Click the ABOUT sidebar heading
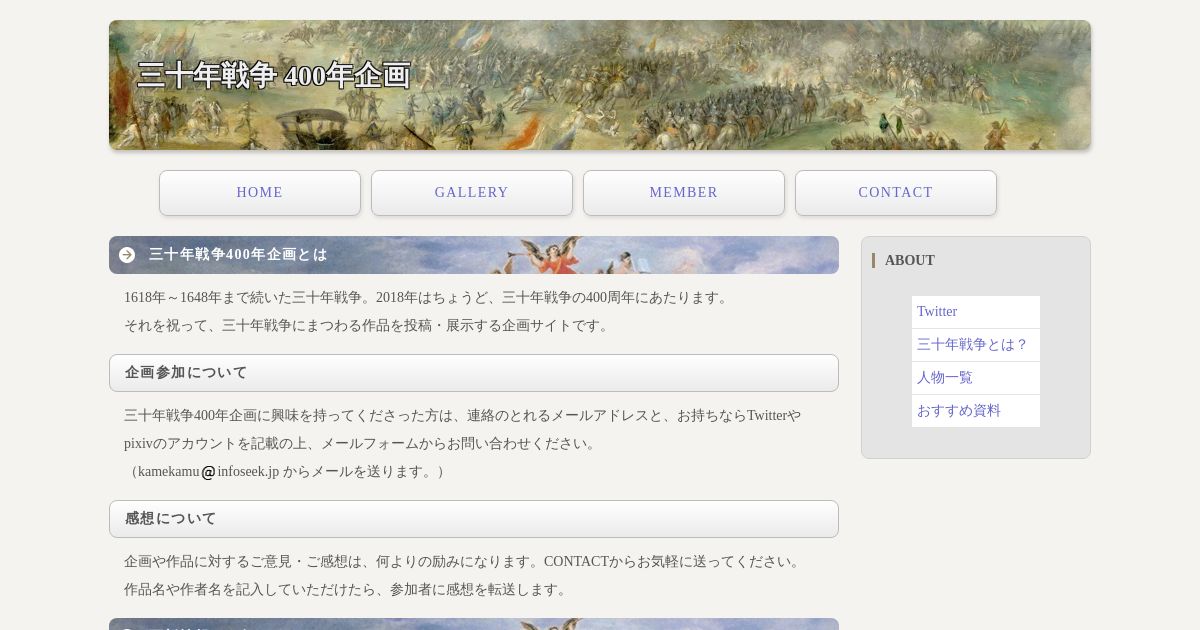 click(910, 261)
